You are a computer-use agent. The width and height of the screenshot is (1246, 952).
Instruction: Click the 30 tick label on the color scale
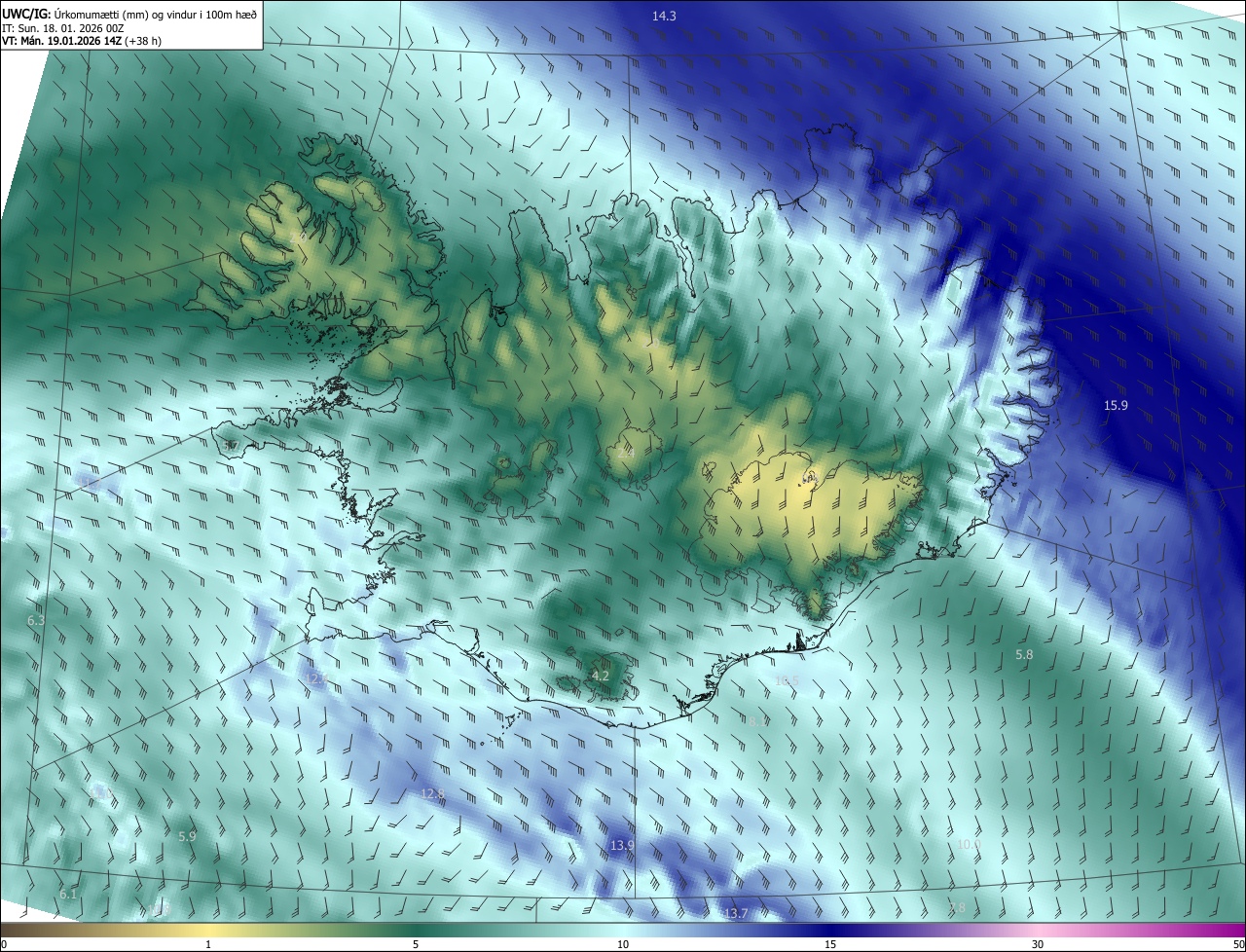coord(1038,944)
